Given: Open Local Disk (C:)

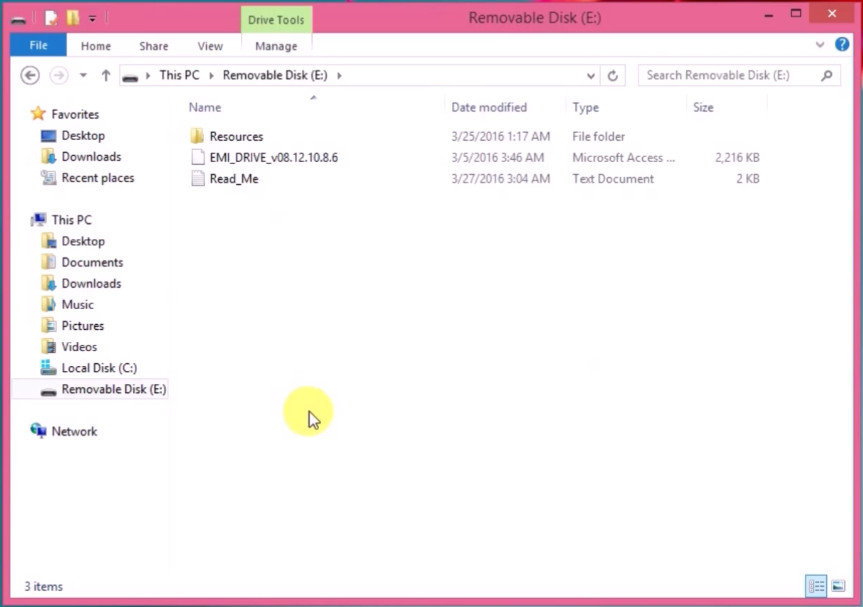Looking at the screenshot, I should click(99, 368).
